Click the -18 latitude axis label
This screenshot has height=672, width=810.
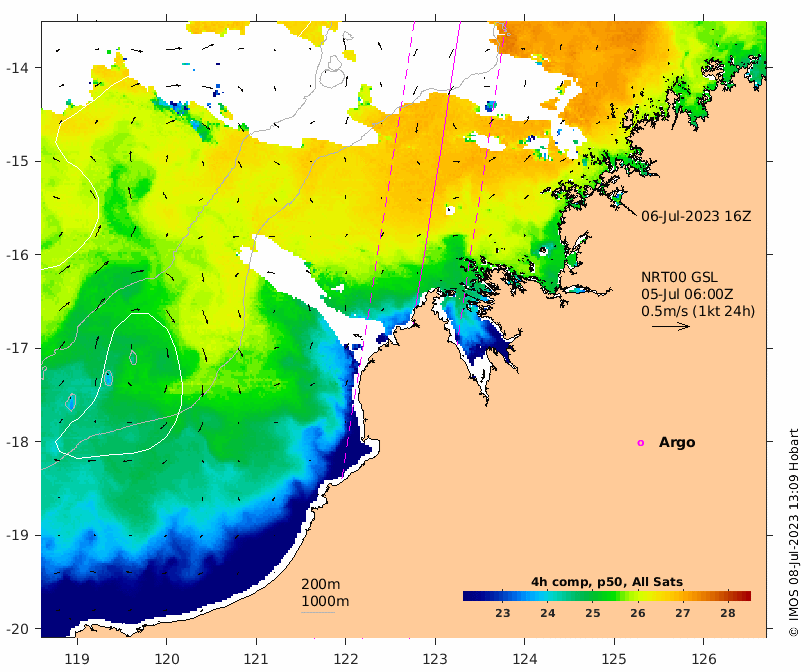pyautogui.click(x=17, y=442)
